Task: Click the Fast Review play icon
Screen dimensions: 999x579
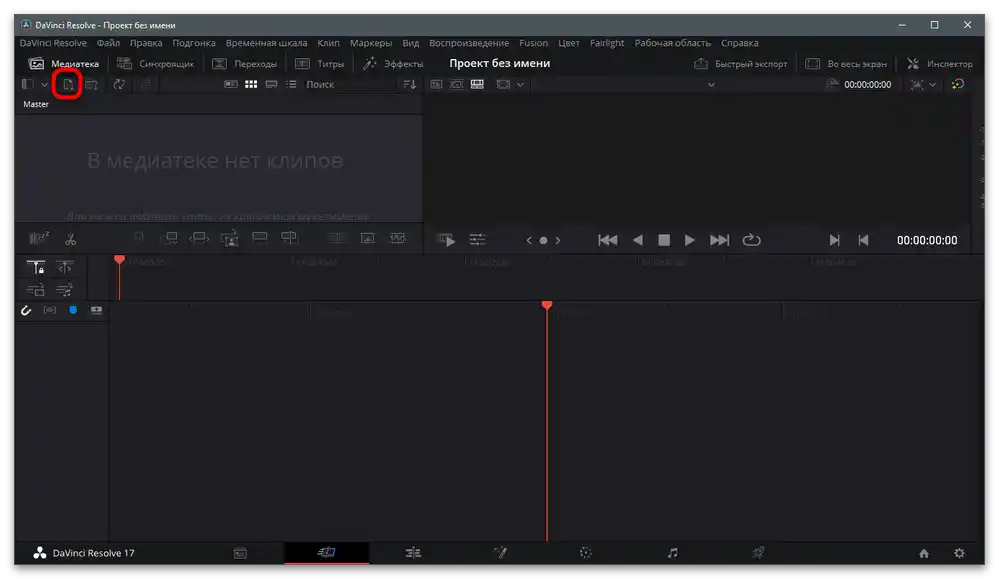Action: [446, 240]
